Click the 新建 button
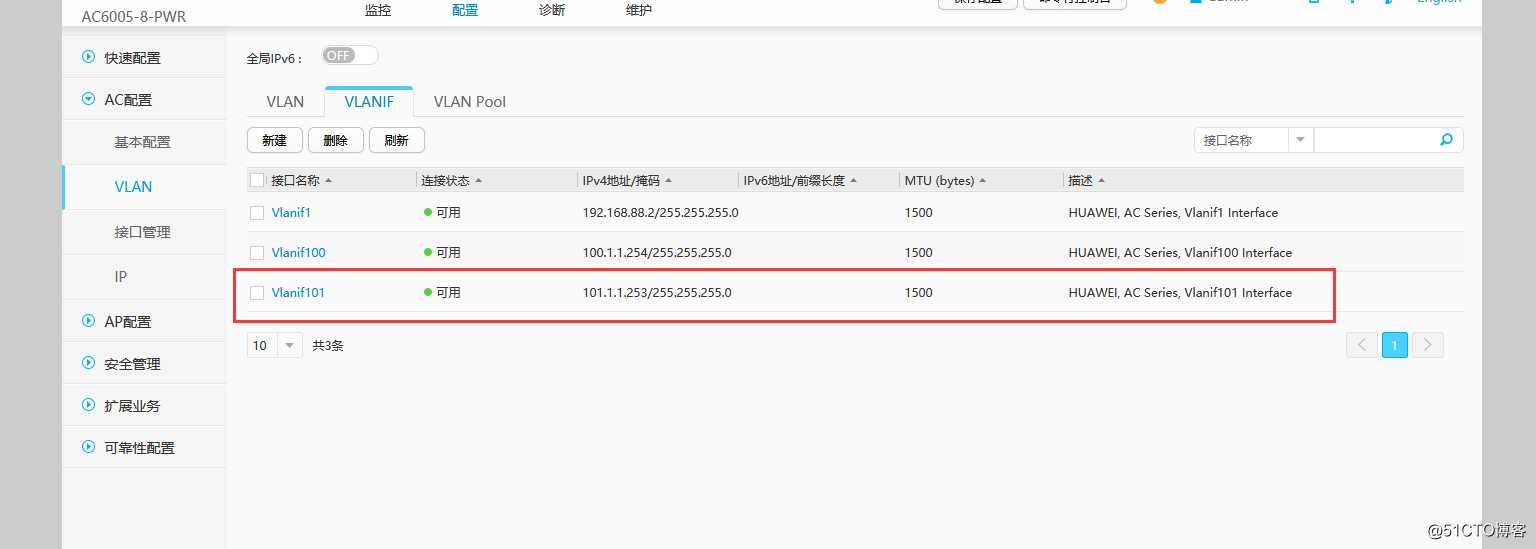Viewport: 1536px width, 549px height. coord(275,140)
